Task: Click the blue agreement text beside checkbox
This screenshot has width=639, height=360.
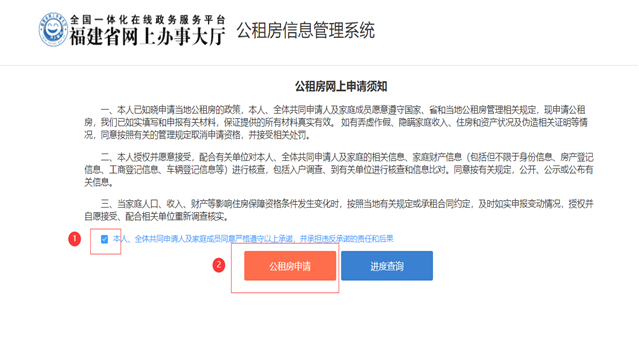Action: pyautogui.click(x=253, y=239)
